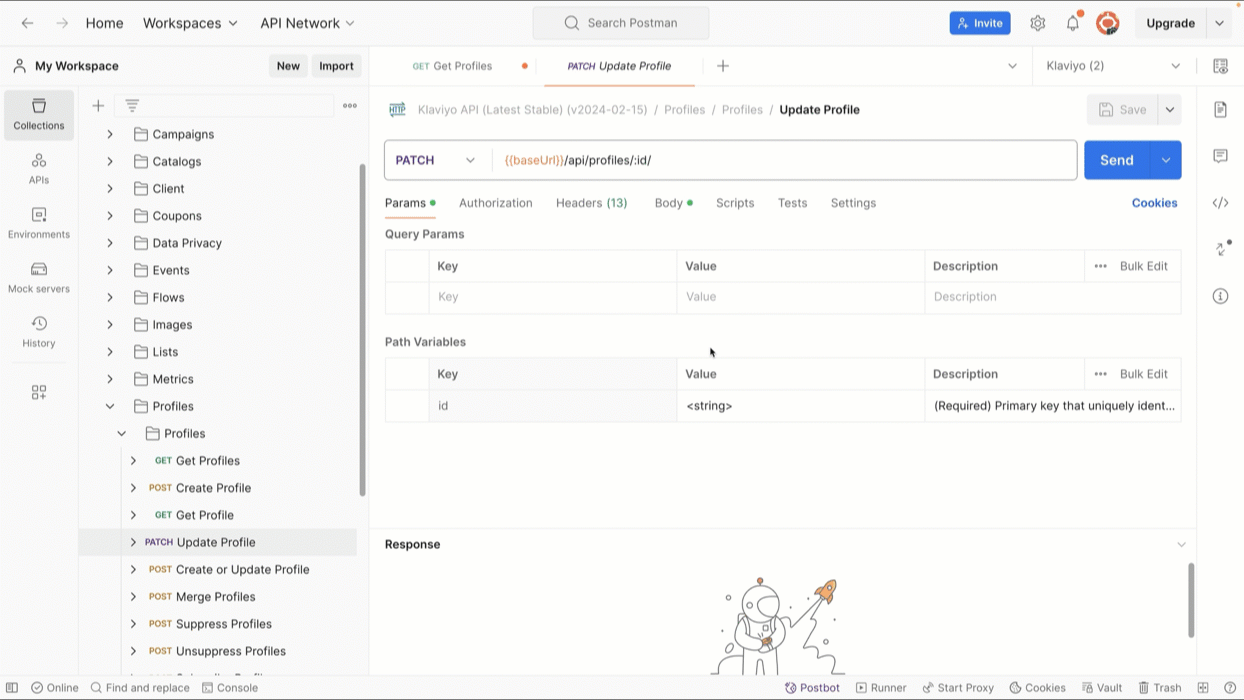Open the Save options dropdown arrow

(1170, 110)
